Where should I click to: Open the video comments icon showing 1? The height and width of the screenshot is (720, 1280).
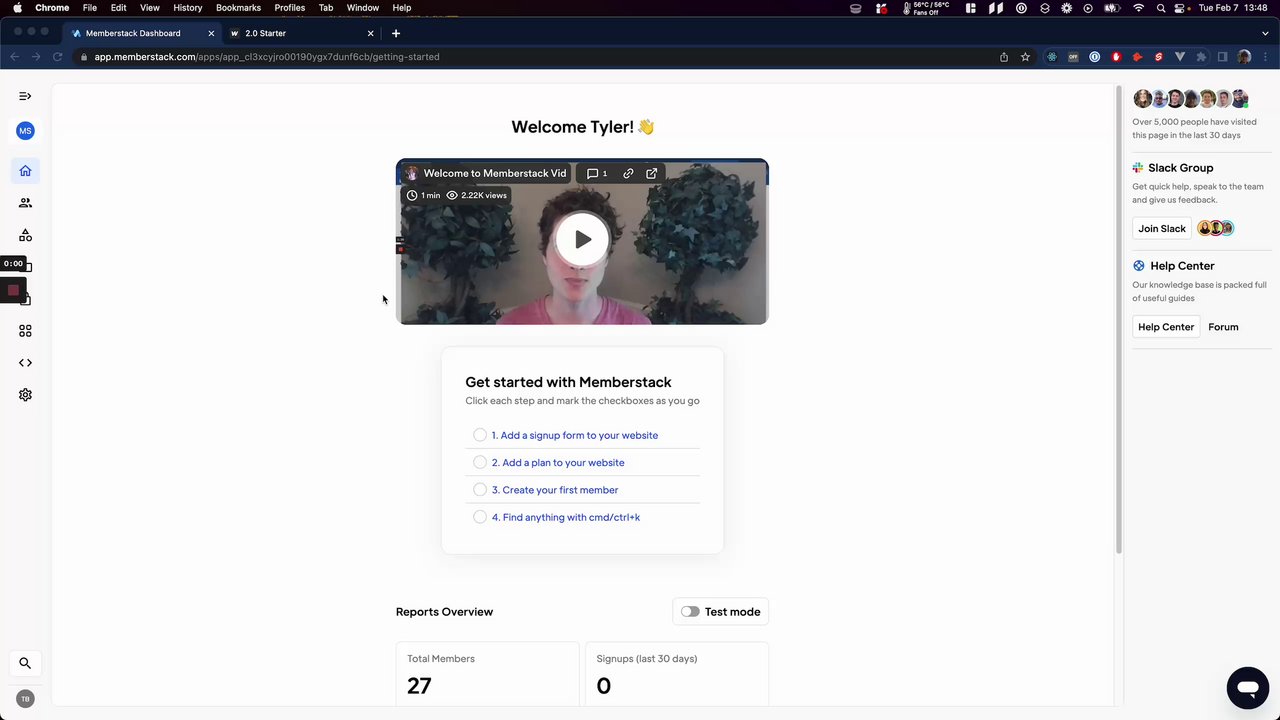click(597, 173)
